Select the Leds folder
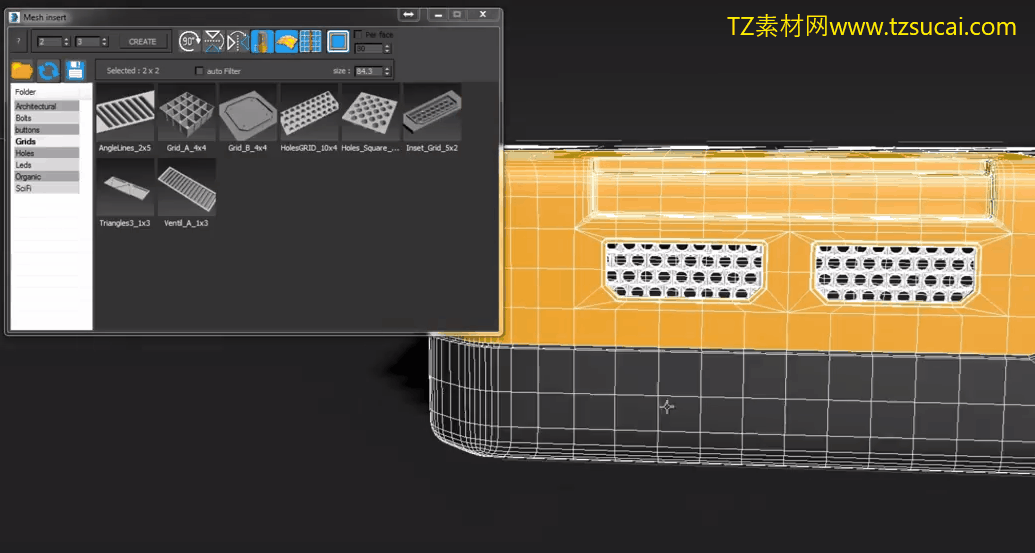Image resolution: width=1035 pixels, height=553 pixels. pyautogui.click(x=46, y=165)
